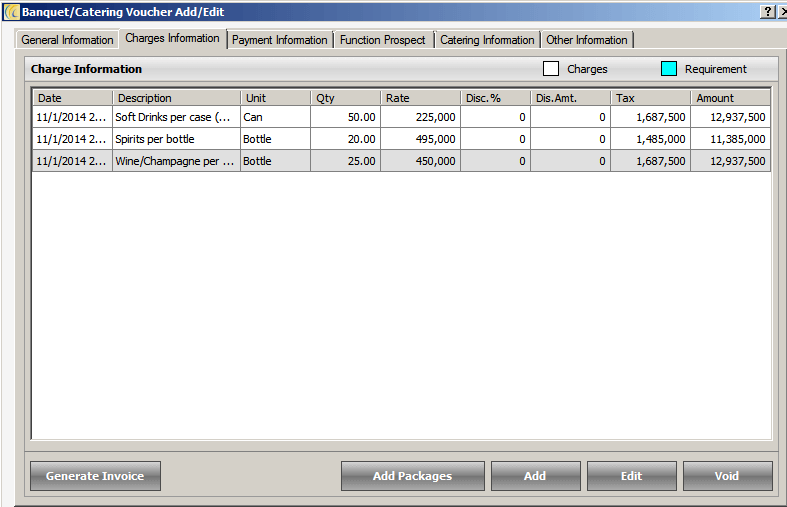This screenshot has height=507, width=787.
Task: Click the 25.00 quantity cell
Action: click(345, 161)
